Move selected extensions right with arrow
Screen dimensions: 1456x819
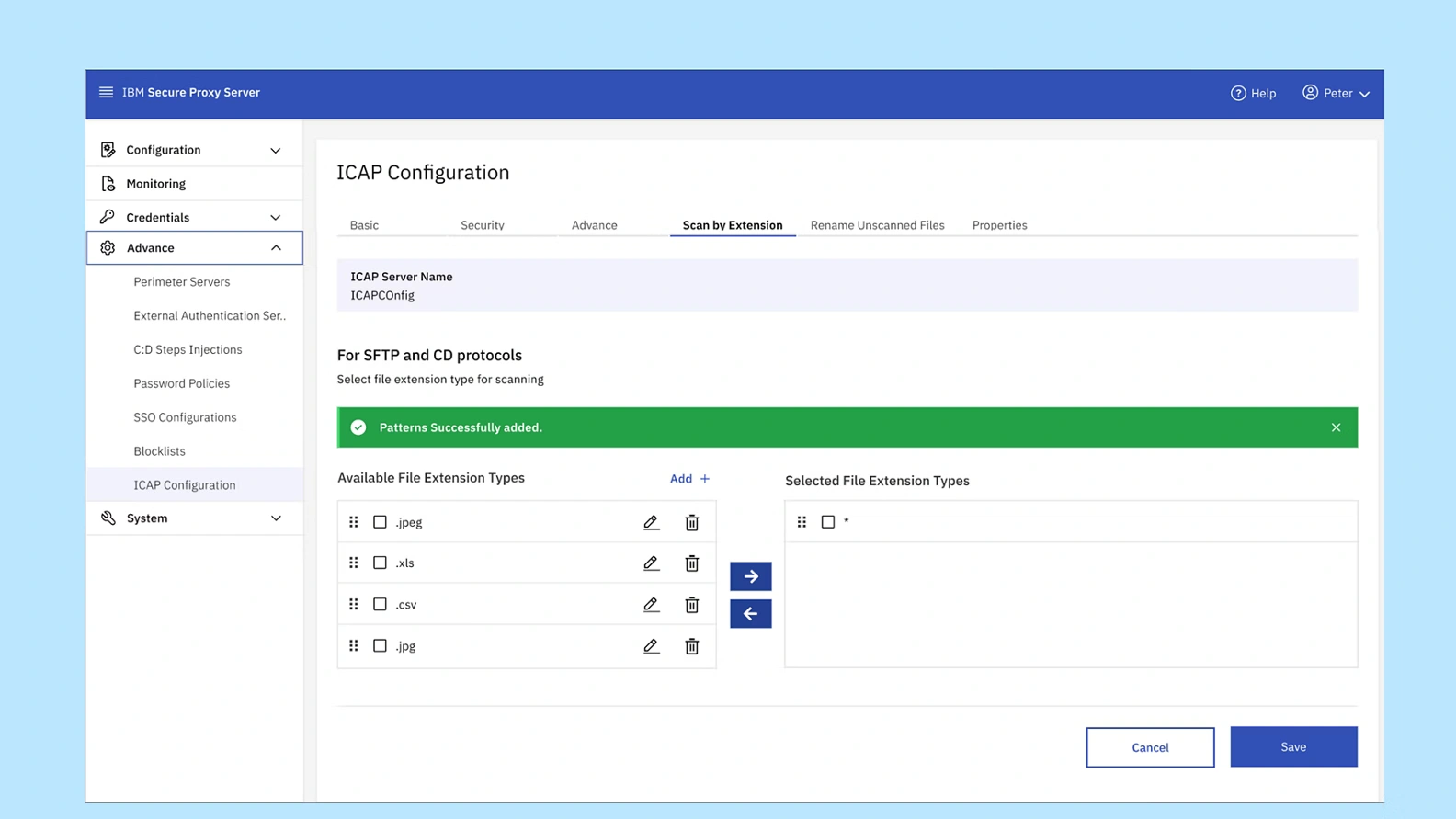coord(750,576)
